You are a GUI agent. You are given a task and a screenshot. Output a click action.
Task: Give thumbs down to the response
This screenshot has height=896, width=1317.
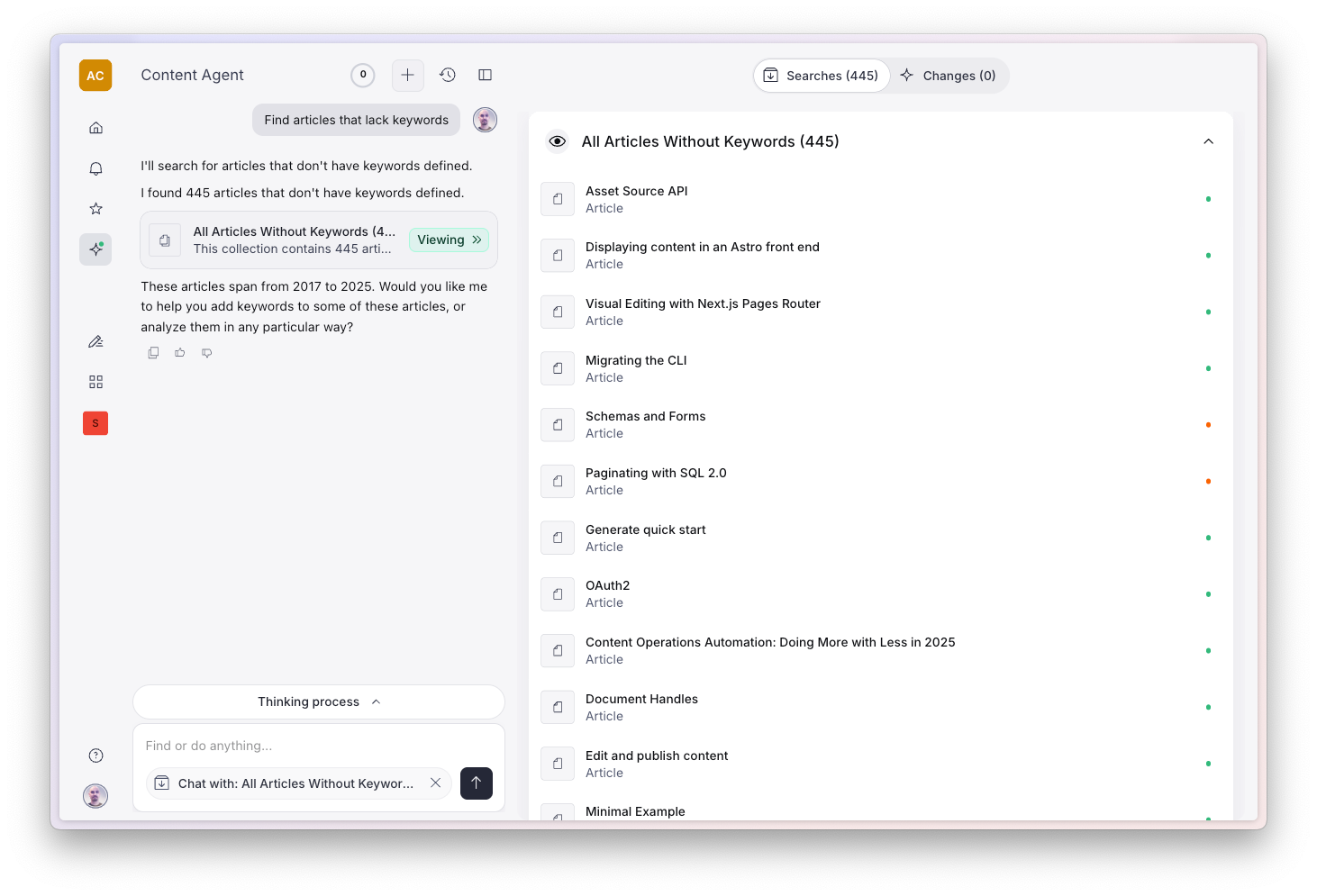207,353
